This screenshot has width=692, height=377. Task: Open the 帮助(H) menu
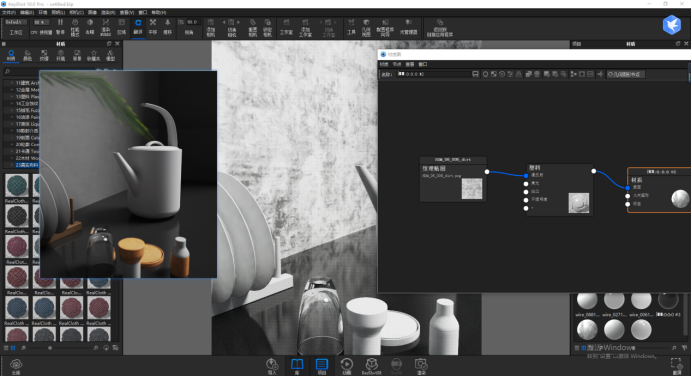point(159,12)
